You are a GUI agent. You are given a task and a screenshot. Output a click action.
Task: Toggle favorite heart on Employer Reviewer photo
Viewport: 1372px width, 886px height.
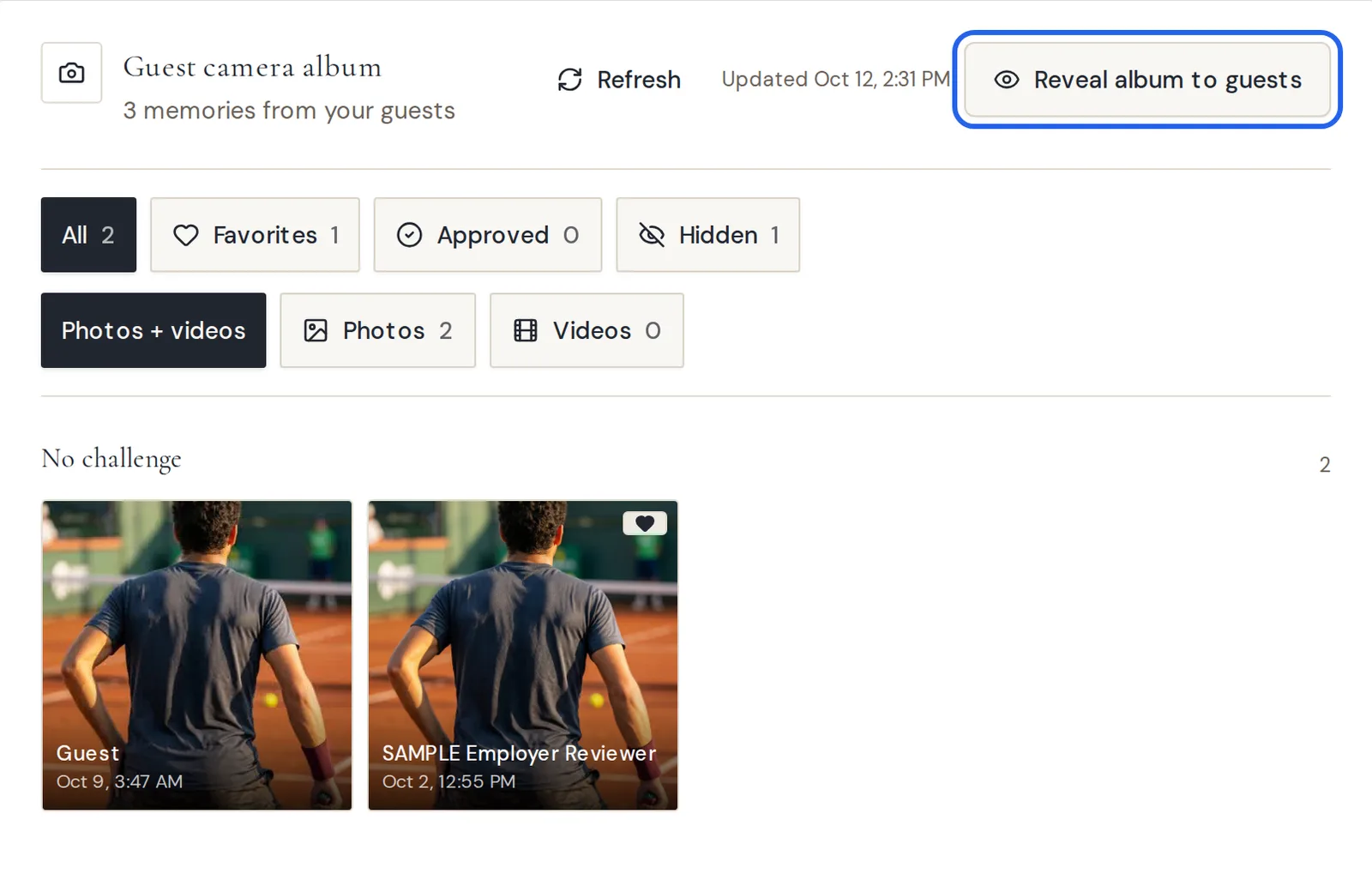coord(645,523)
